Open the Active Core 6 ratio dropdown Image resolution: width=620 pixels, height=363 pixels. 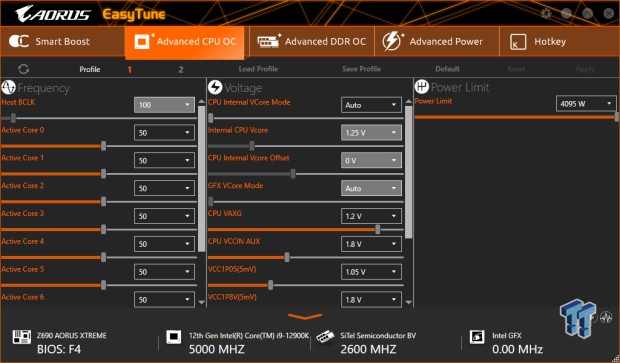(x=164, y=299)
